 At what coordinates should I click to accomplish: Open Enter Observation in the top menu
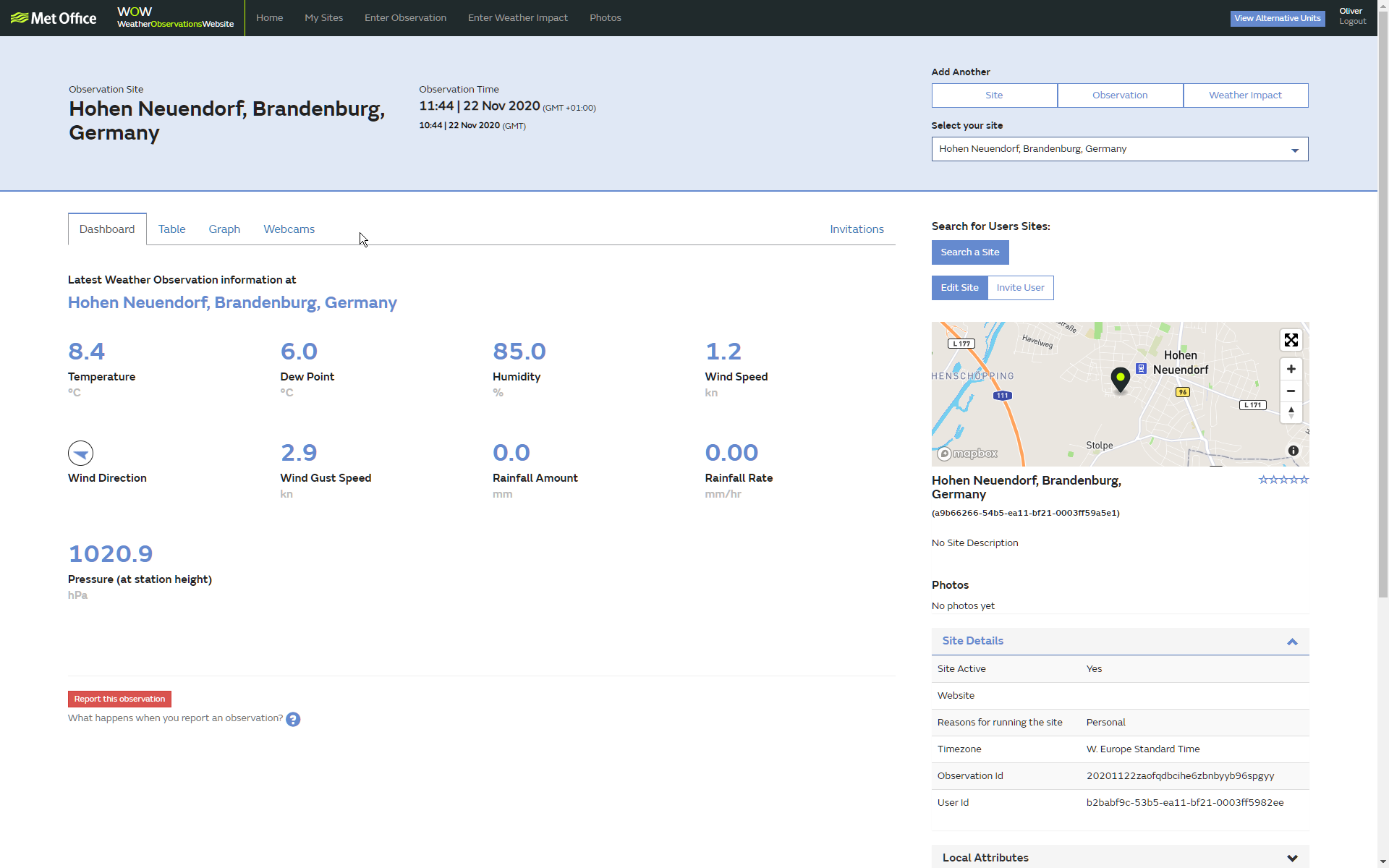[405, 18]
